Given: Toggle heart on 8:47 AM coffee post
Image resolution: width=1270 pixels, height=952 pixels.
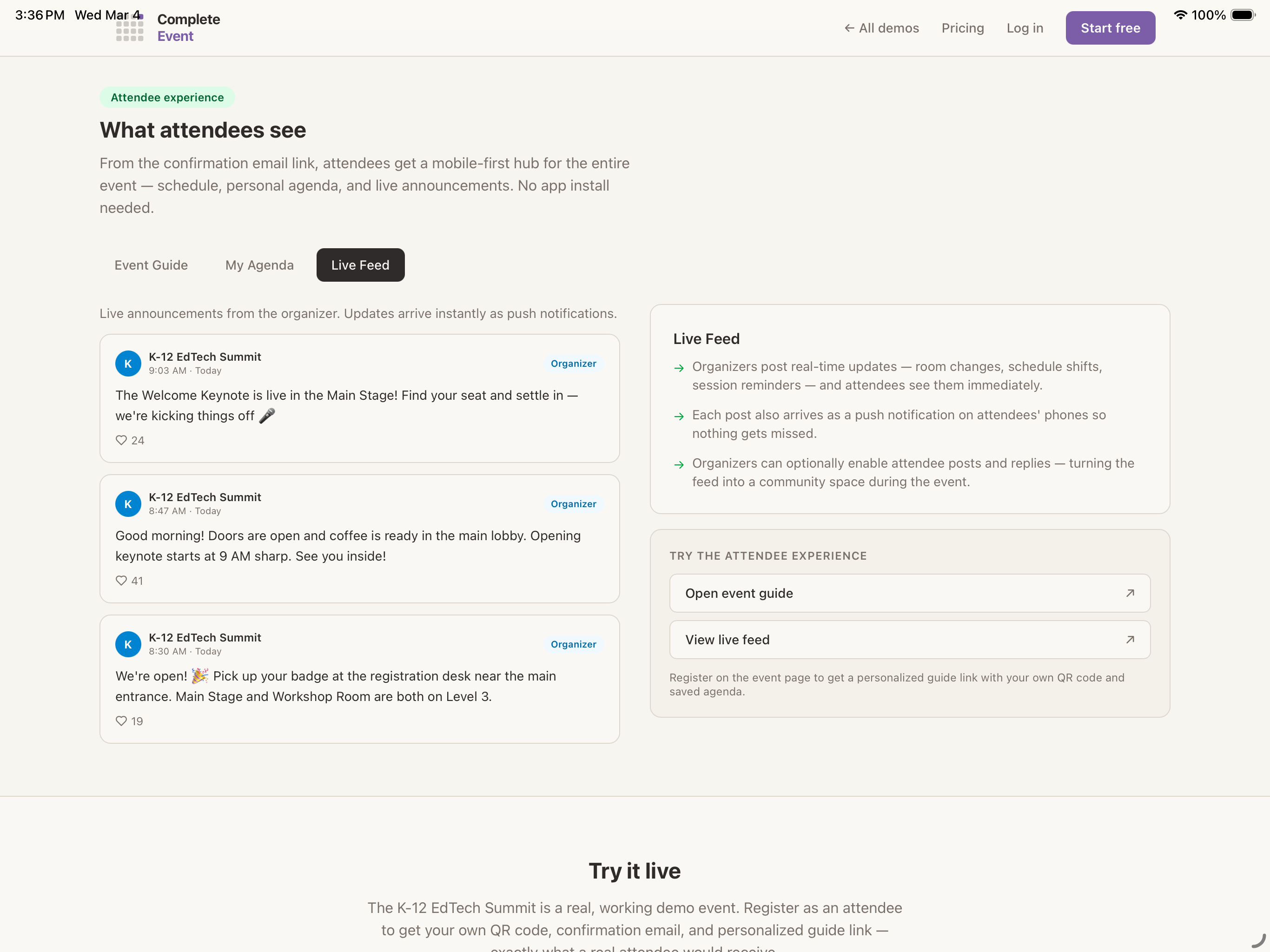Looking at the screenshot, I should point(121,581).
